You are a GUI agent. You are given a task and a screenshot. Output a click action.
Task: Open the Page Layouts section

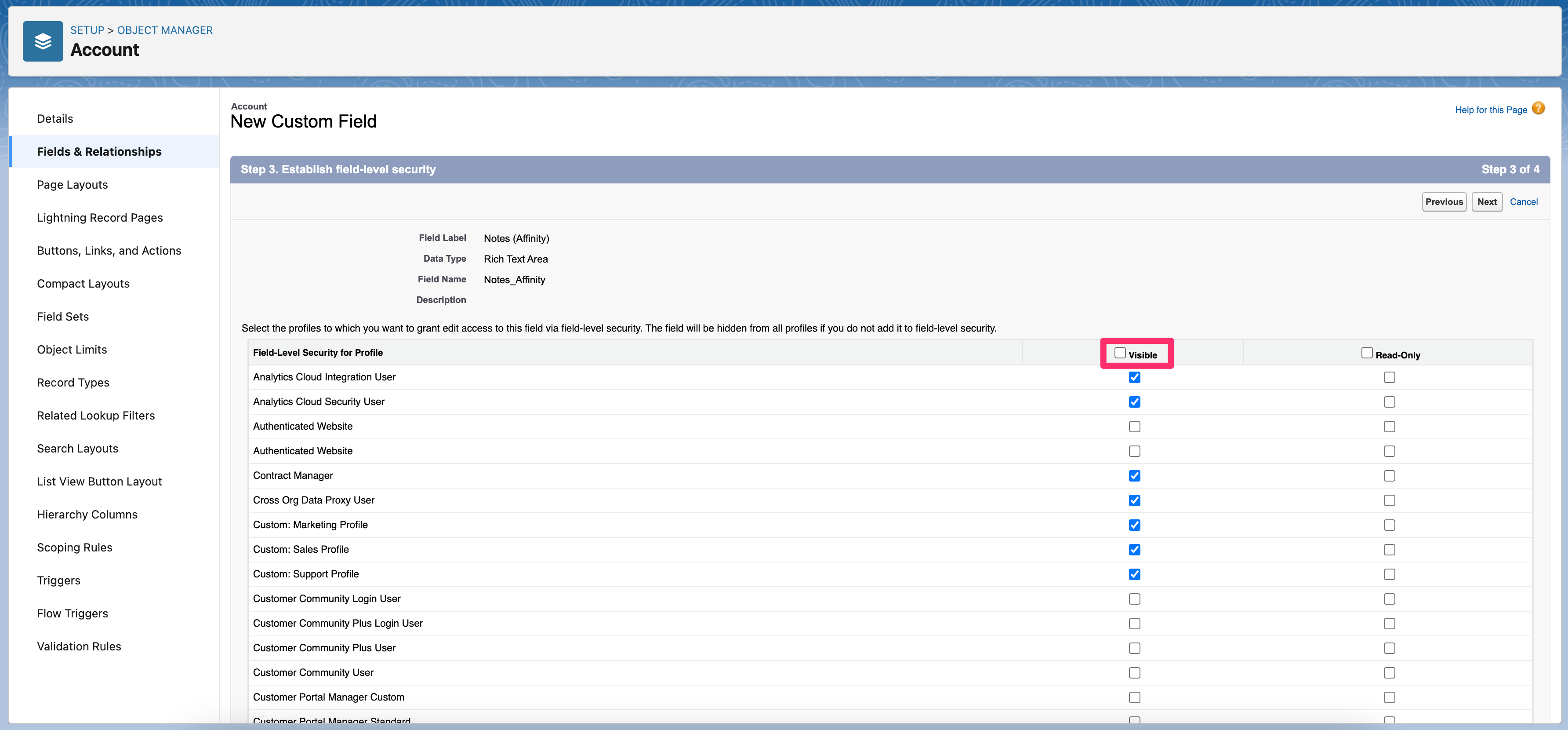(72, 184)
